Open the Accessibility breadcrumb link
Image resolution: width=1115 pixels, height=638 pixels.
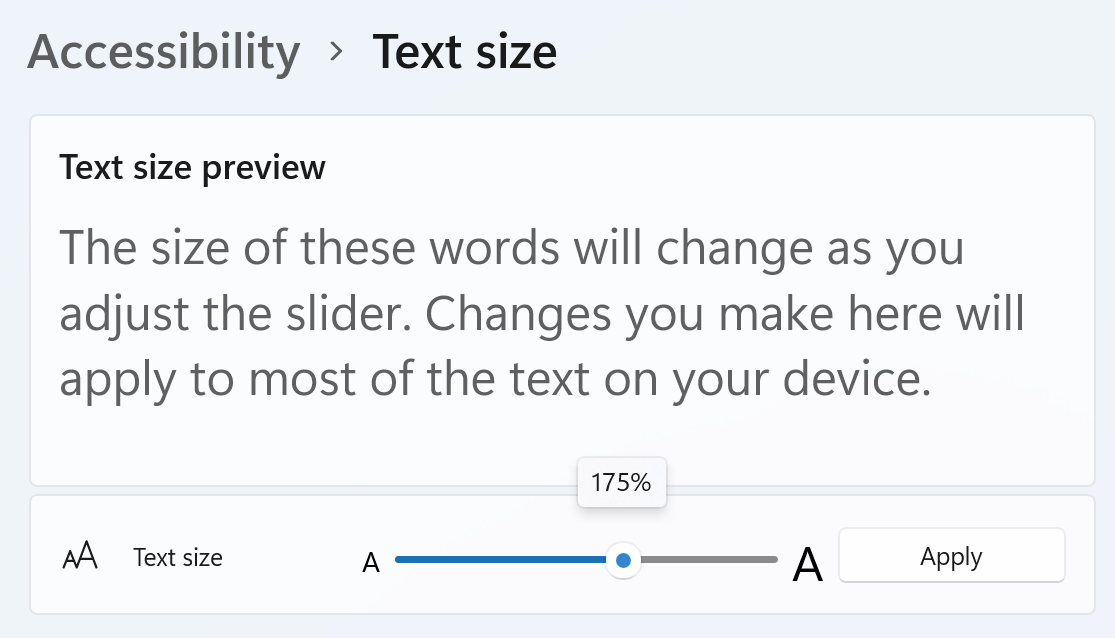(163, 51)
